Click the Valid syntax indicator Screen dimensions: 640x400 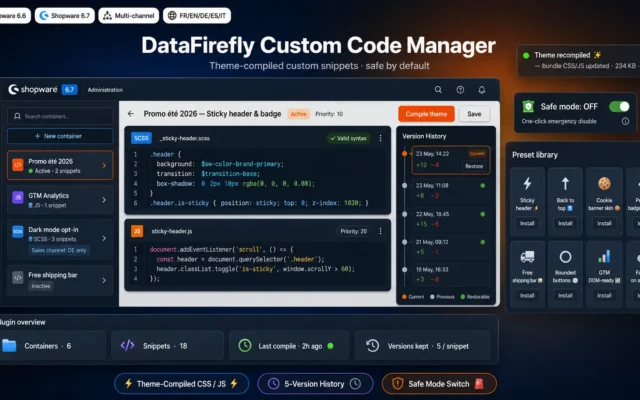coord(349,138)
